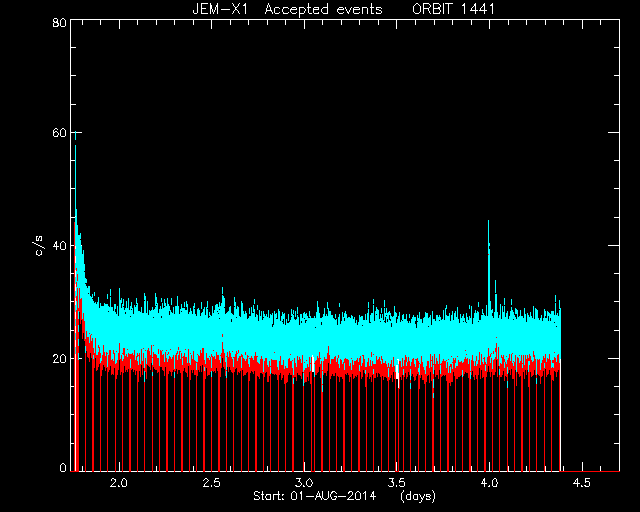This screenshot has height=512, width=640.
Task: Click the x-axis tick label 3.5
Action: [x=396, y=483]
